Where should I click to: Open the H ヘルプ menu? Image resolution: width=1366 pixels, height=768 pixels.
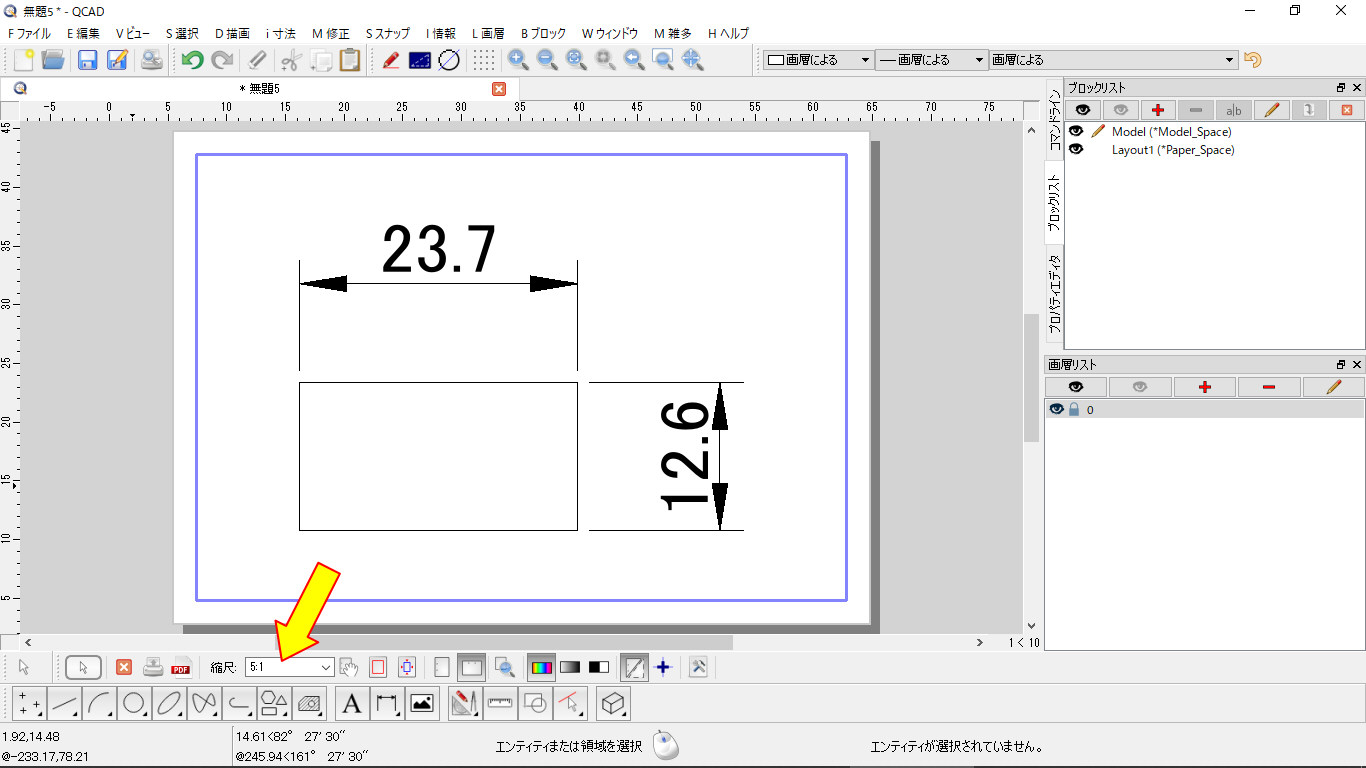click(728, 33)
